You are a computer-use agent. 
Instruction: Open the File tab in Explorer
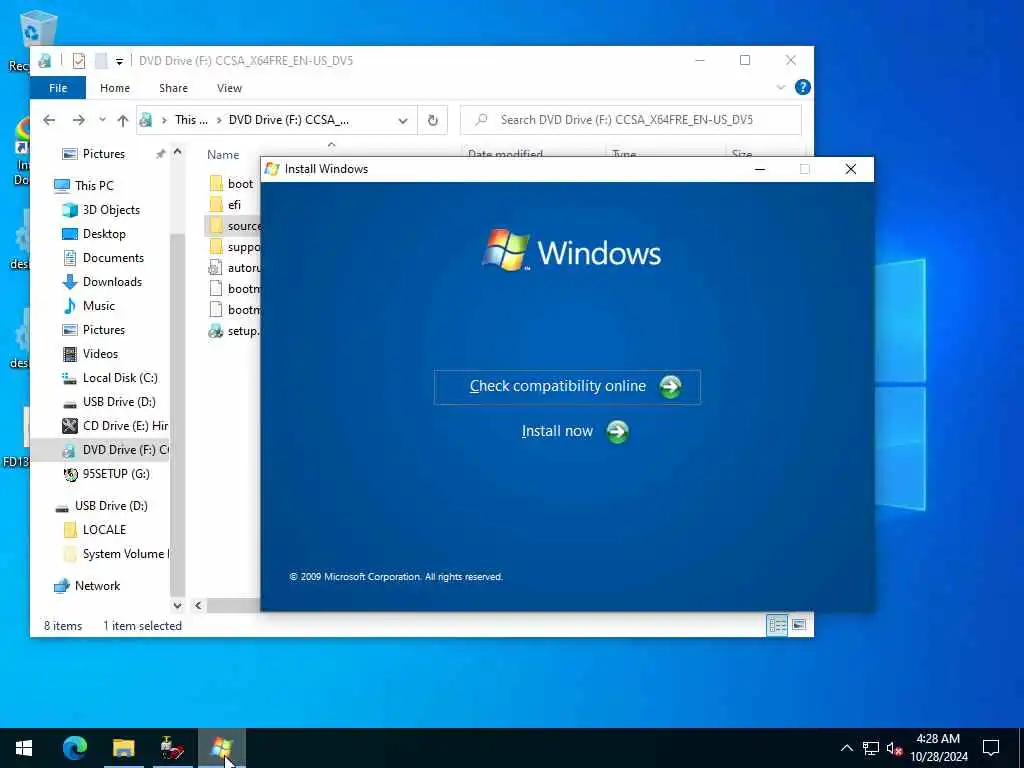pos(58,88)
